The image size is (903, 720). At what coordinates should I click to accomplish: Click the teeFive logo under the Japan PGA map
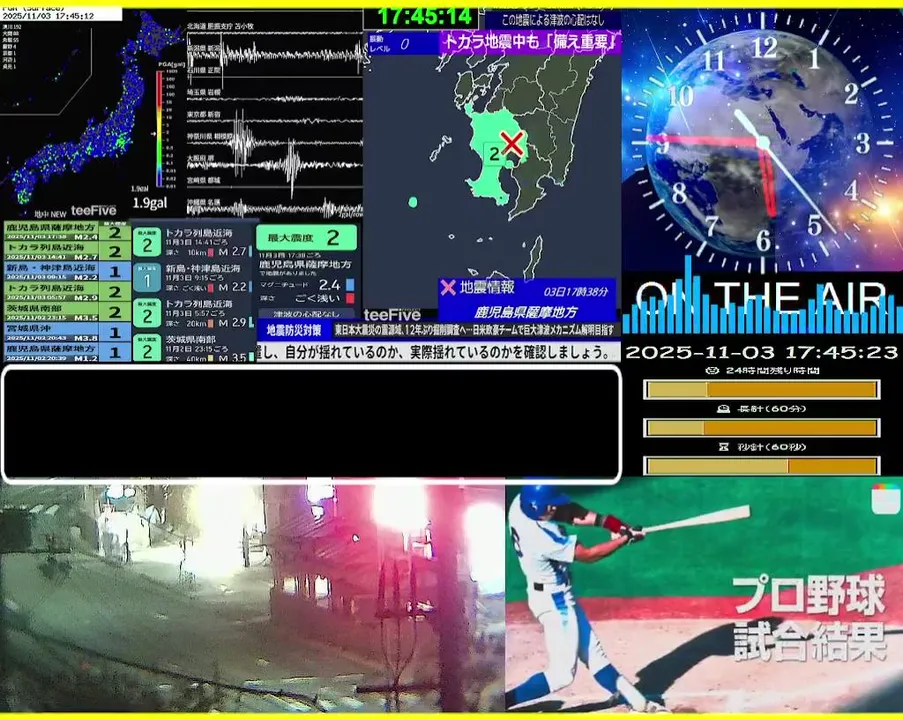click(93, 211)
